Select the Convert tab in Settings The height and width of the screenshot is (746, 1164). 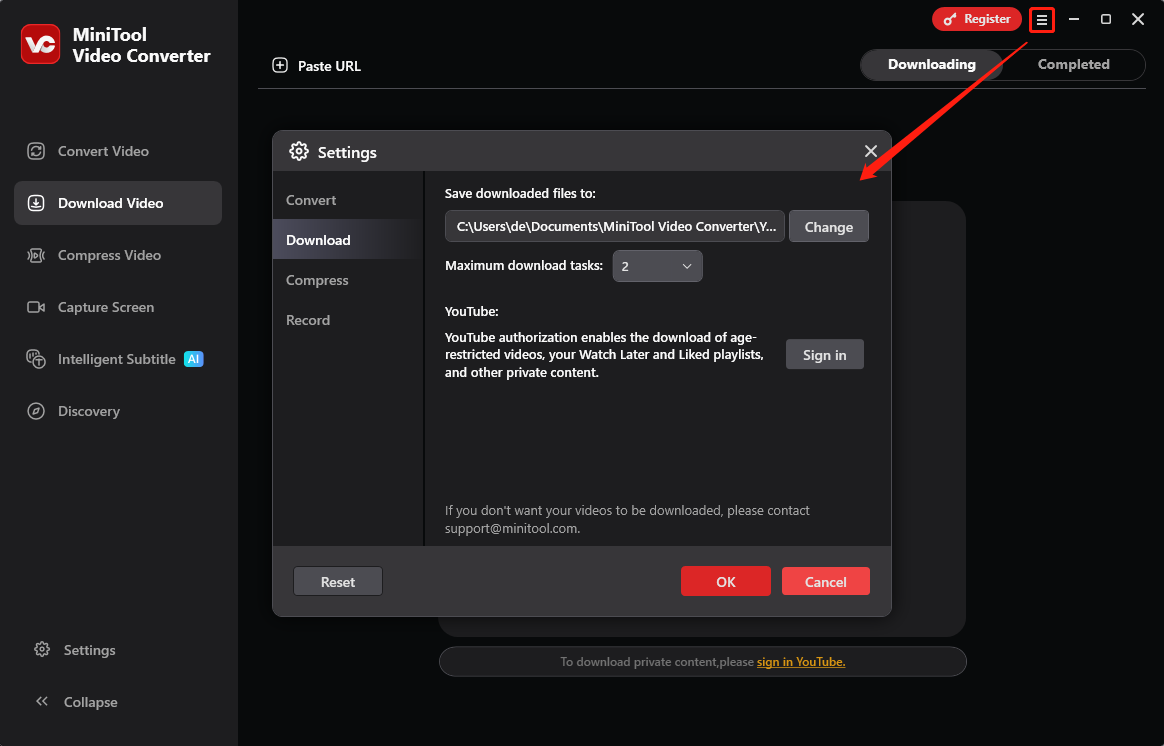pos(348,200)
